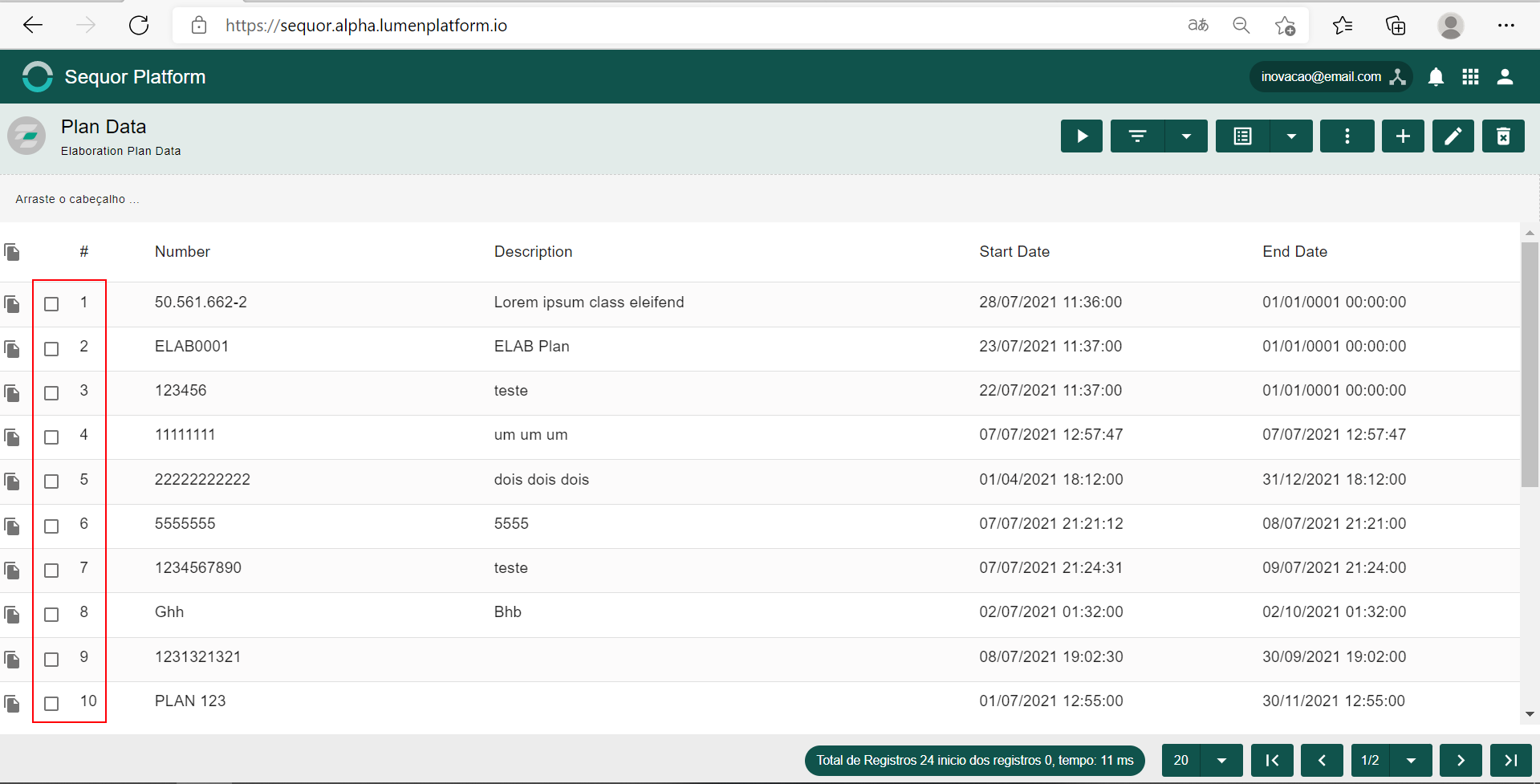Open the vertical three-dots more options
Screen dimensions: 1540x784
point(1347,136)
